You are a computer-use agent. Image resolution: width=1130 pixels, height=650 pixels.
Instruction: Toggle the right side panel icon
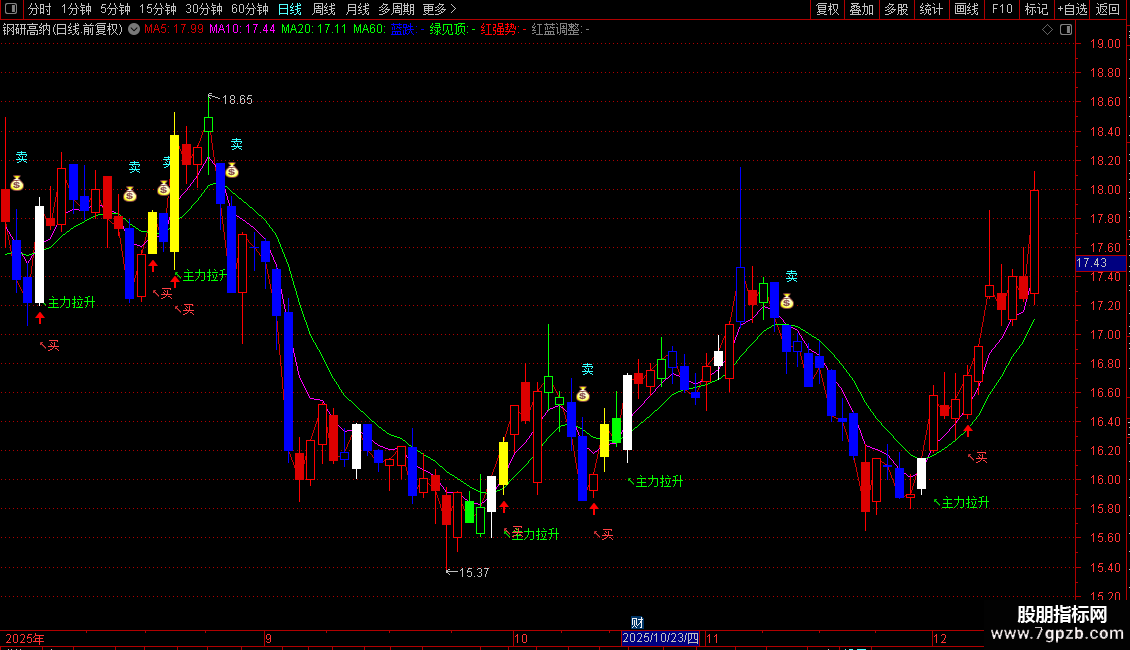(x=1066, y=30)
